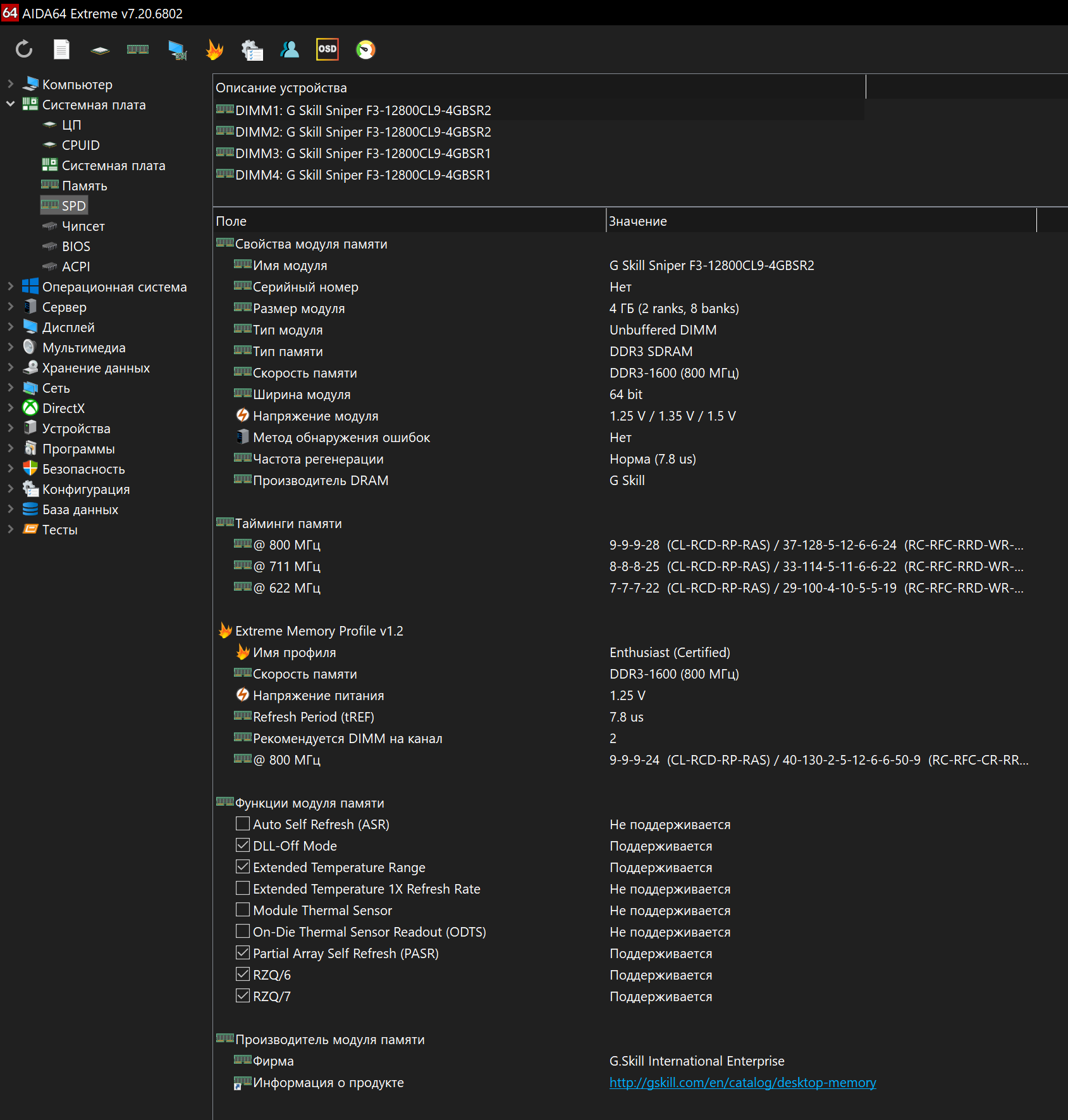Click the computer icon beside Компьютер
This screenshot has height=1120, width=1068.
(30, 83)
